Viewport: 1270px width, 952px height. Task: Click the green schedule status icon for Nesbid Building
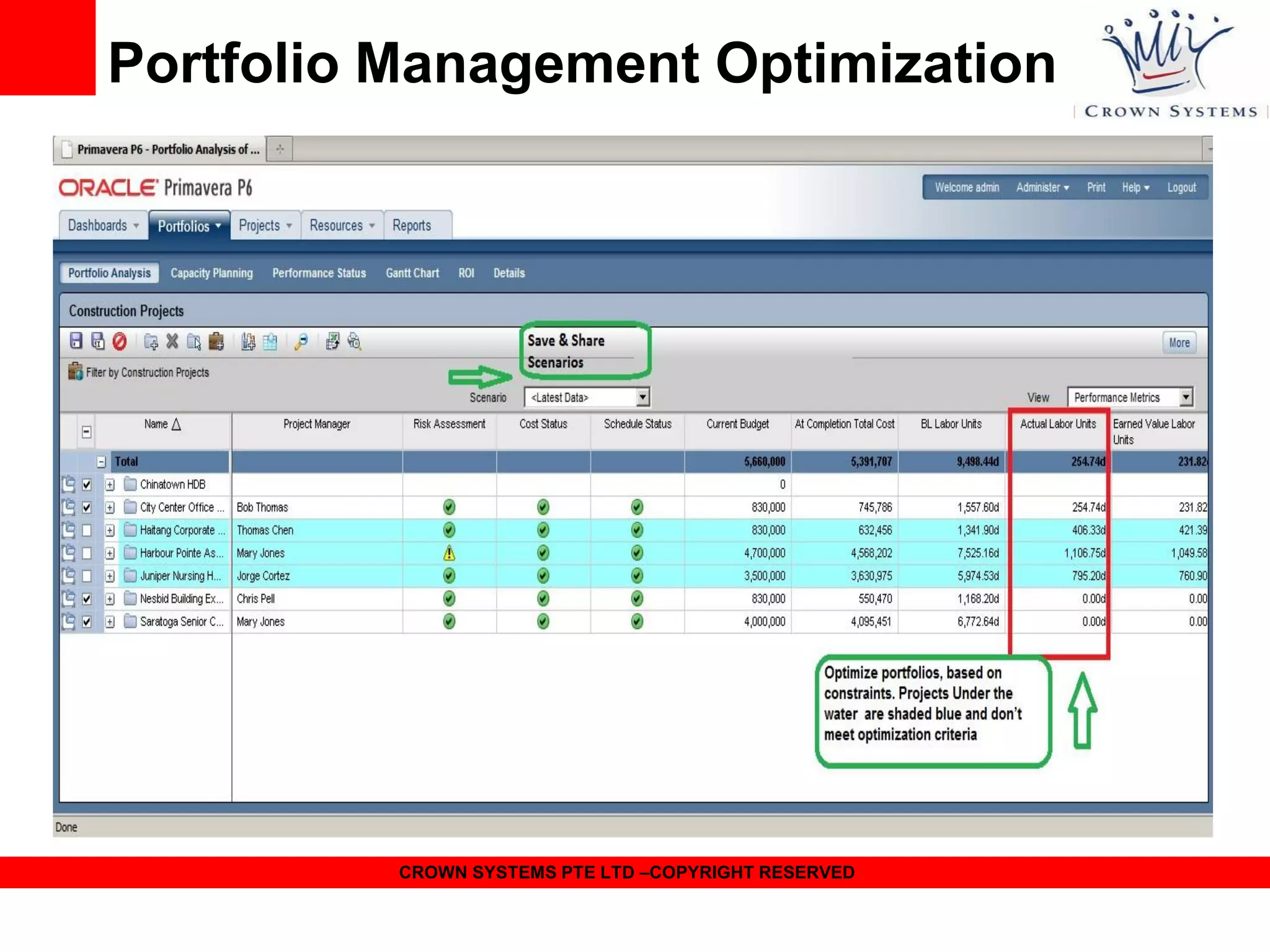click(637, 599)
